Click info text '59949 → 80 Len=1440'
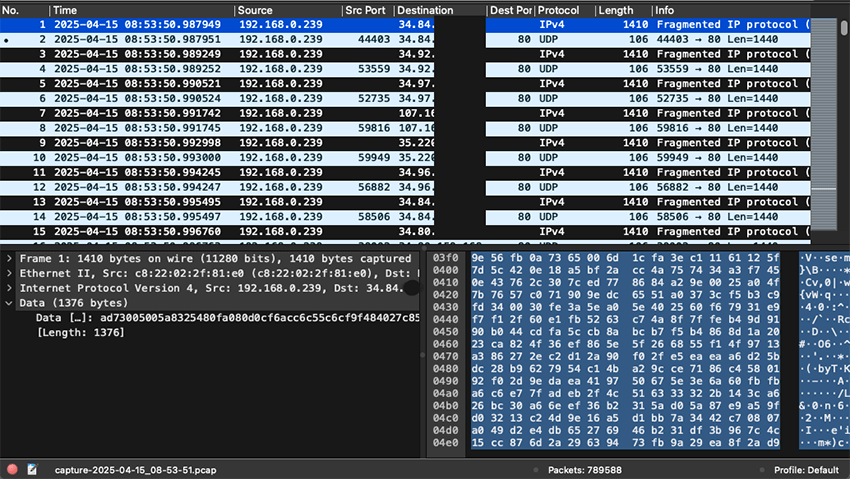Screen dimensions: 850x479 717,158
